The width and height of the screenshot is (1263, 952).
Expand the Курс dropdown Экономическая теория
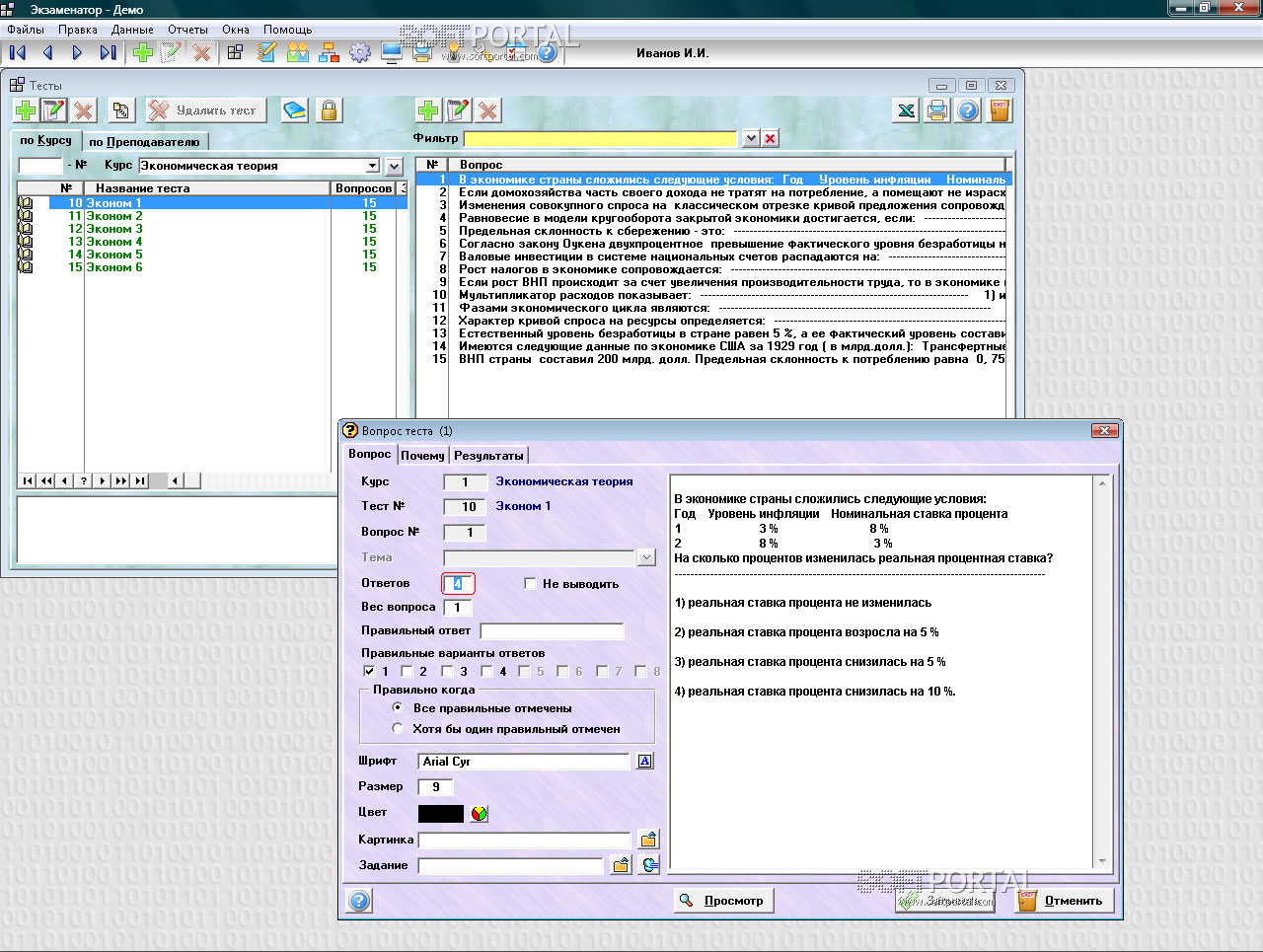coord(372,166)
